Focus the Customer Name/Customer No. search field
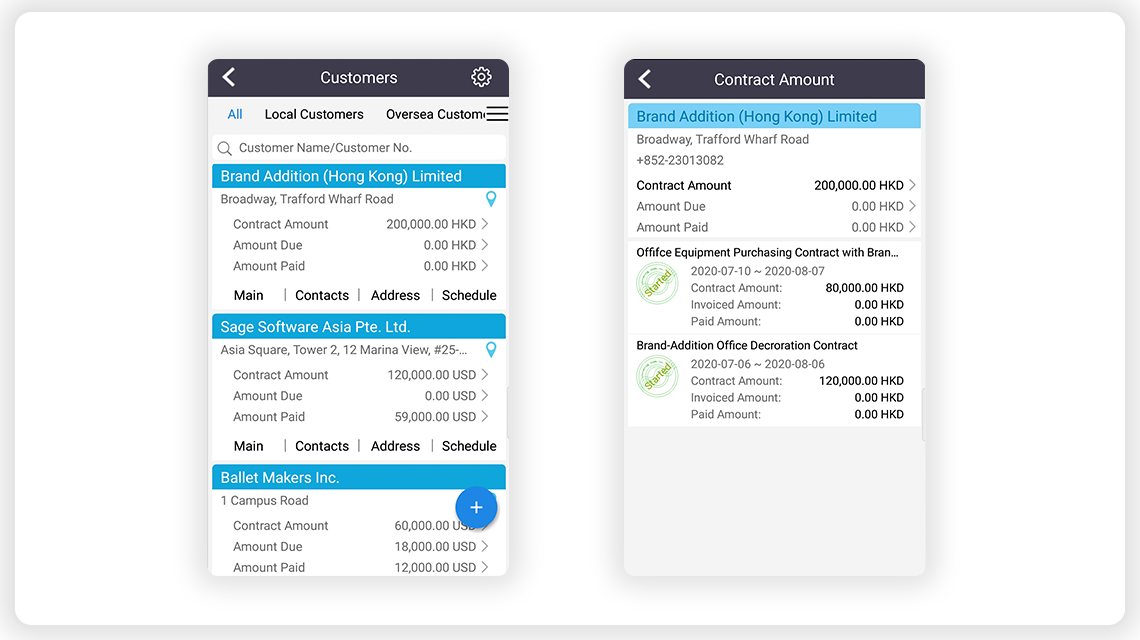This screenshot has width=1140, height=640. tap(359, 148)
